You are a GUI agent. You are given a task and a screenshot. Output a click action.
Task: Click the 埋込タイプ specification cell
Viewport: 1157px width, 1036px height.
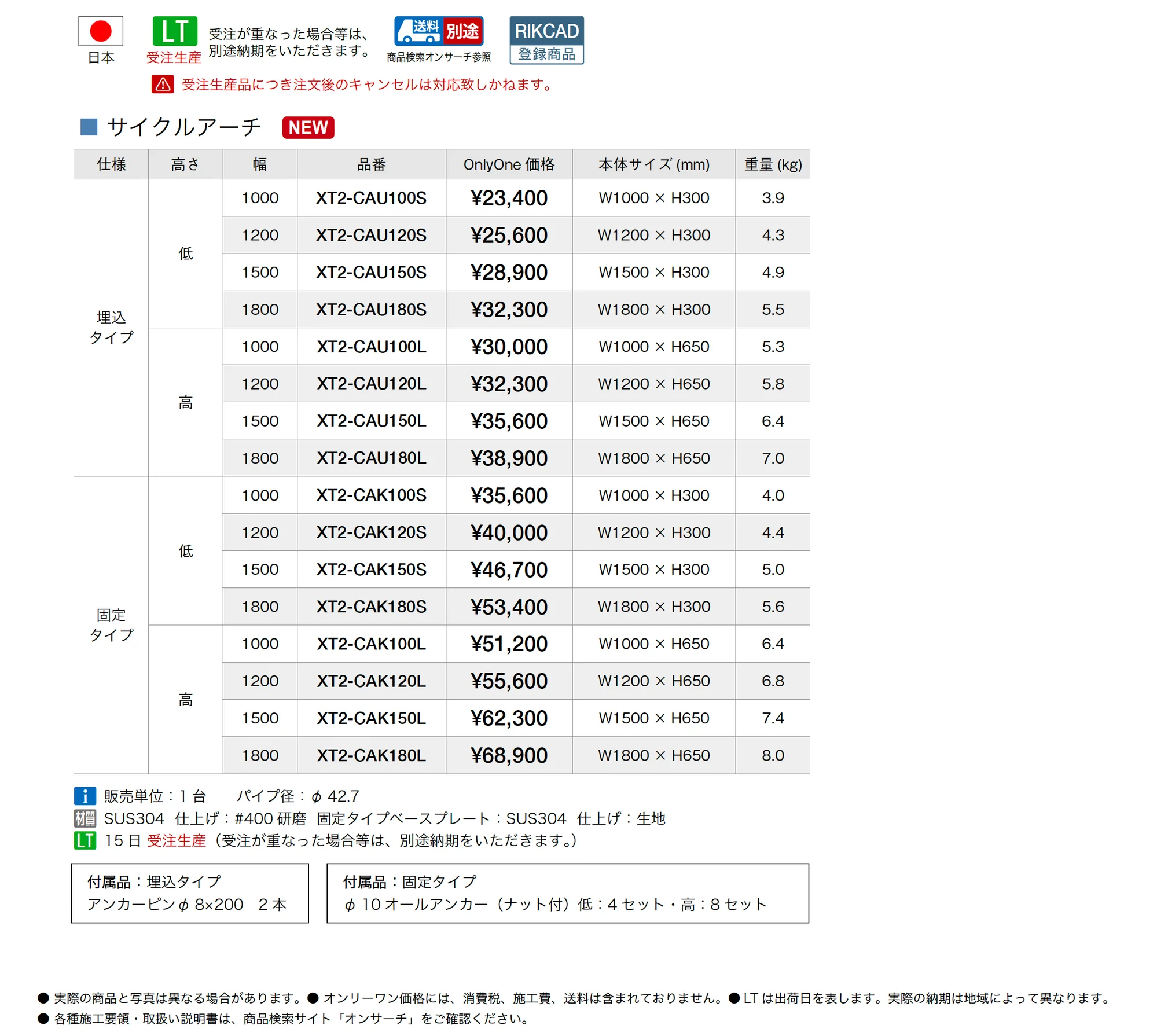(111, 328)
